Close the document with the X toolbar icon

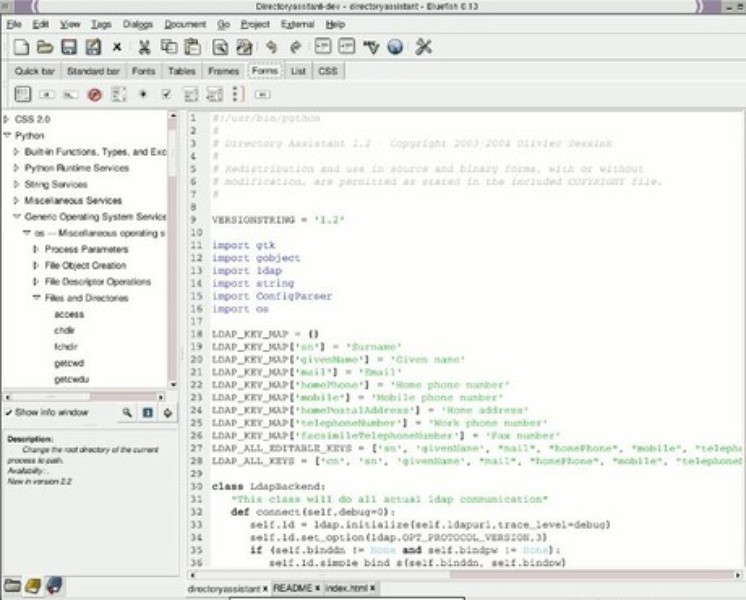pos(117,47)
